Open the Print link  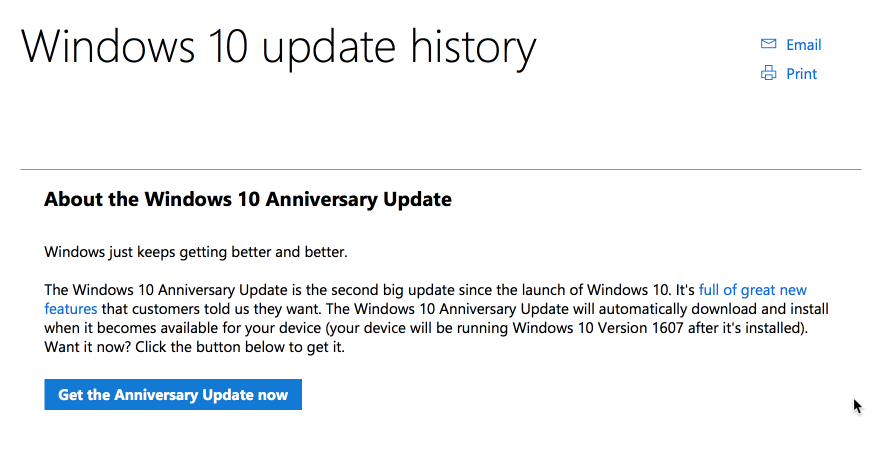point(801,74)
